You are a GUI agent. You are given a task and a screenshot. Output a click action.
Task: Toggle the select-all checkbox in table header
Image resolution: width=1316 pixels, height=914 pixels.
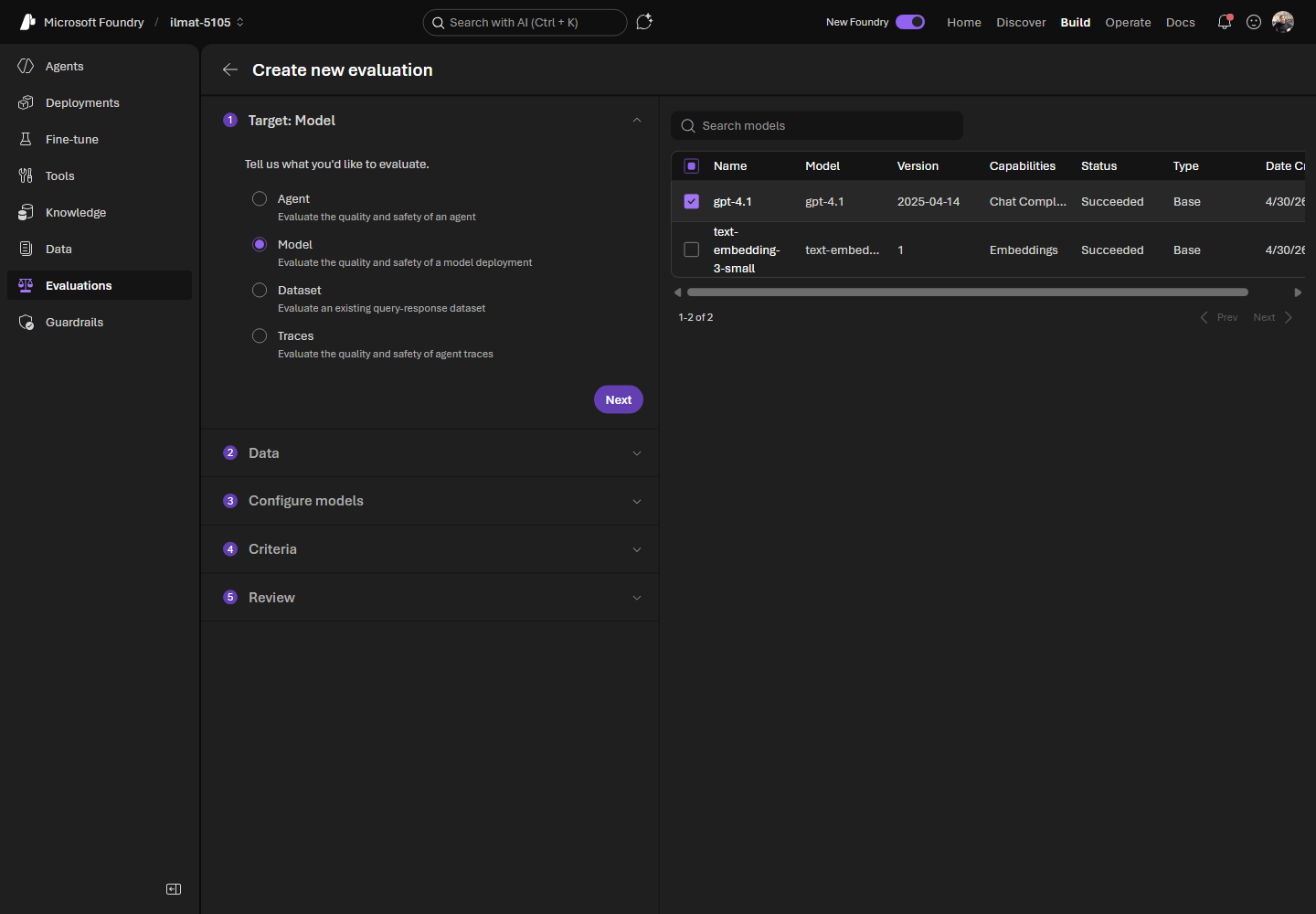[x=692, y=166]
